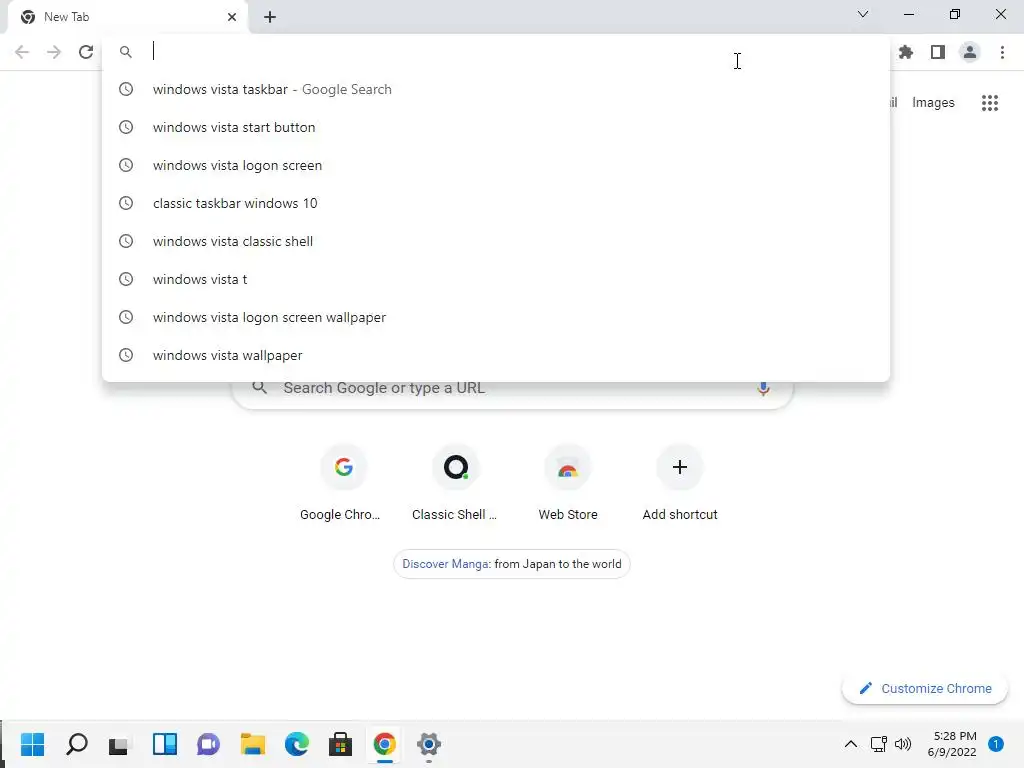Open the Chat taskbar icon
Viewport: 1024px width, 768px height.
(208, 744)
